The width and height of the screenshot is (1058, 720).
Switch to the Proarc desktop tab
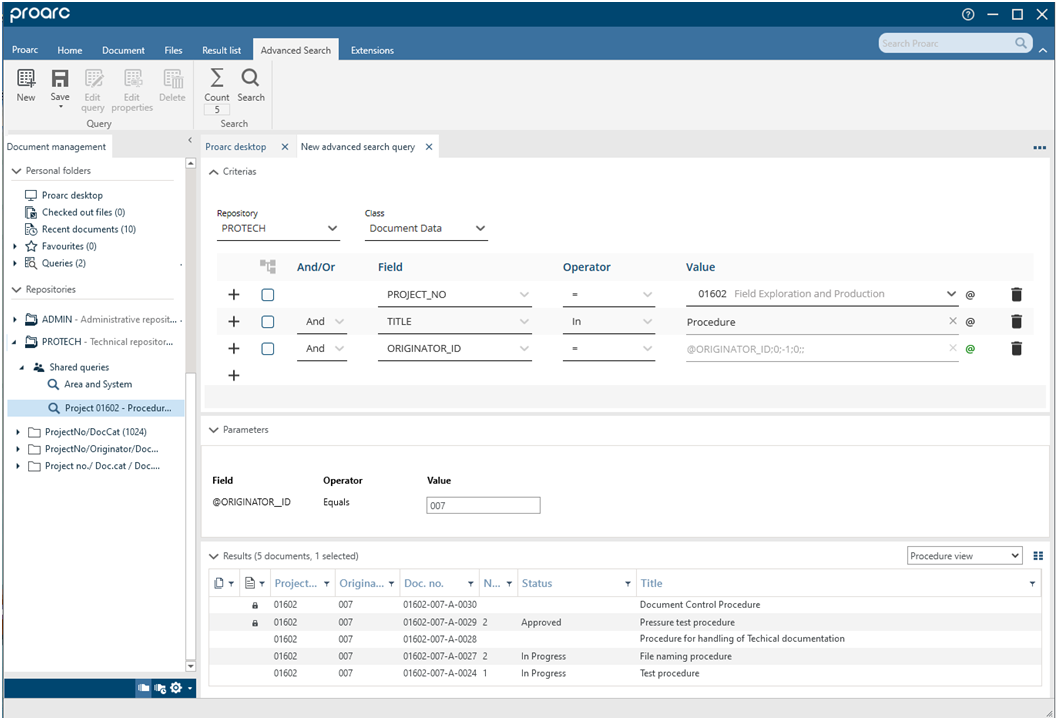pos(237,146)
